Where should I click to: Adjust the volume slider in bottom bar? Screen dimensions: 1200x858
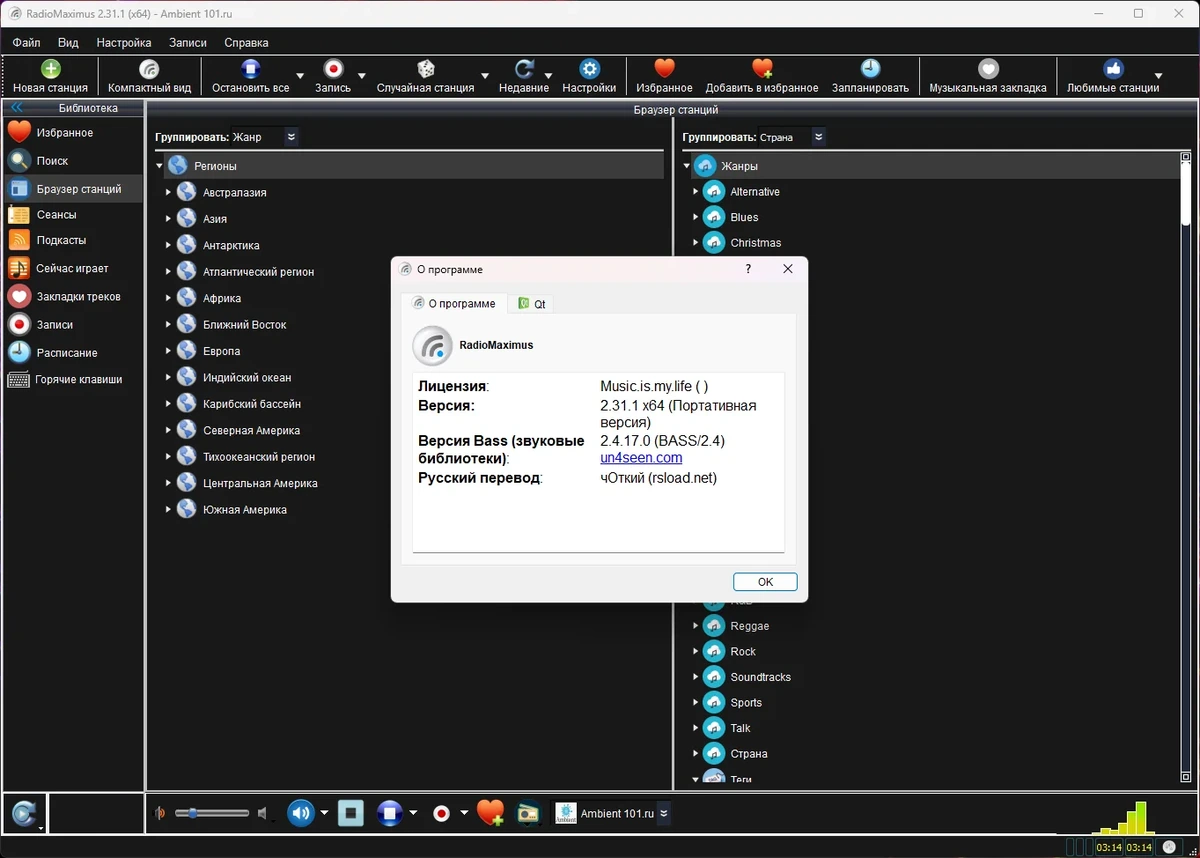coord(212,814)
